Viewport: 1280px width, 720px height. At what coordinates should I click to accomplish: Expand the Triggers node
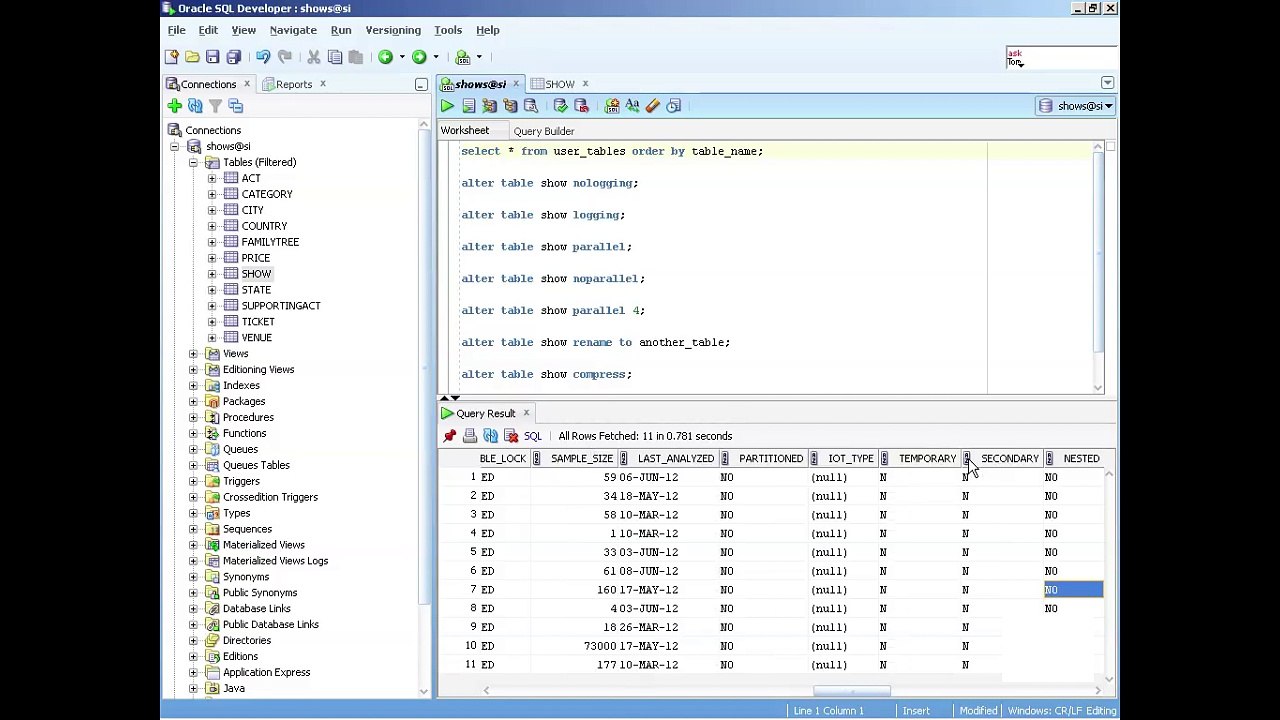tap(193, 481)
